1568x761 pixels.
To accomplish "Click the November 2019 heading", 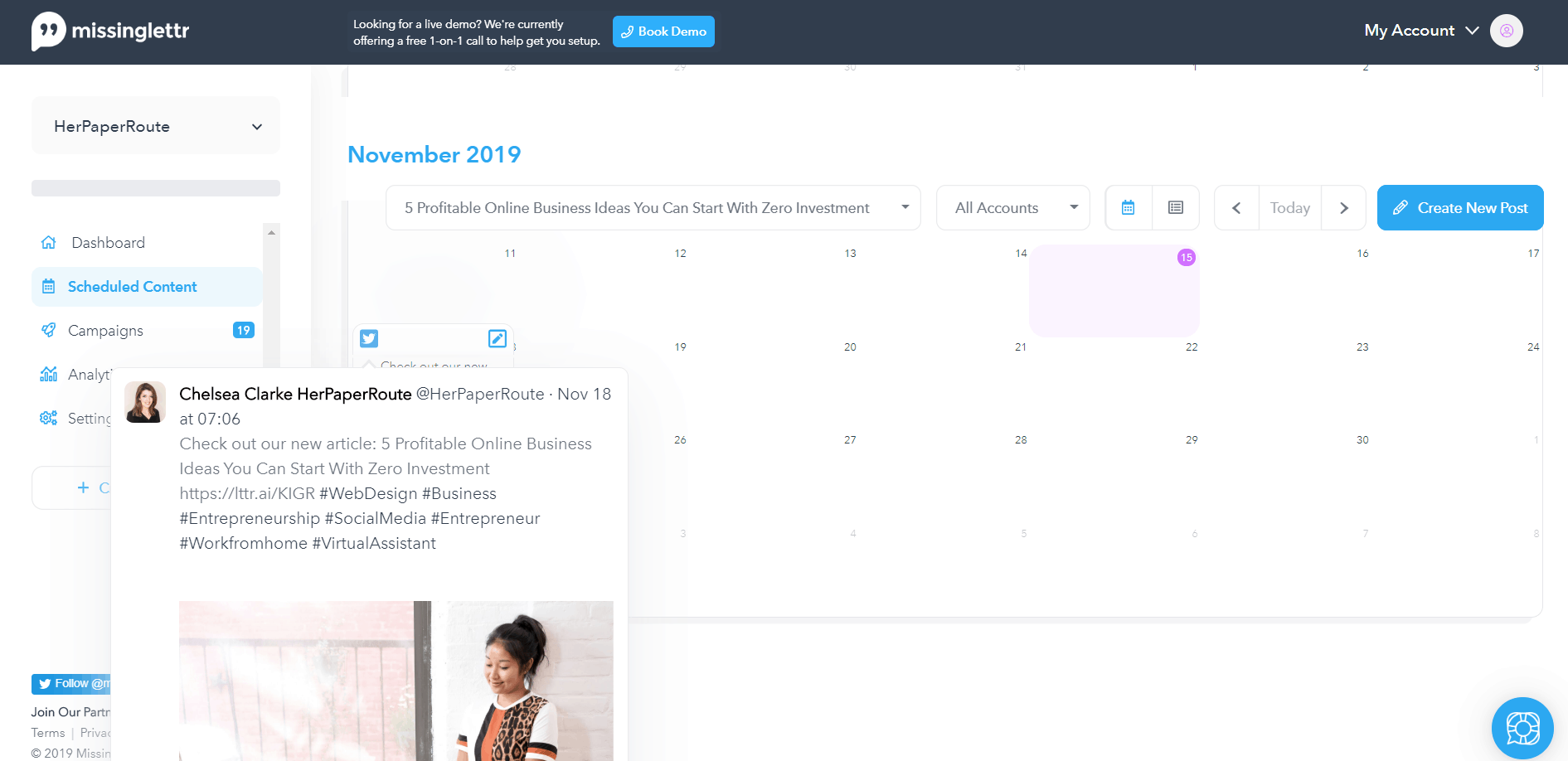I will (434, 155).
